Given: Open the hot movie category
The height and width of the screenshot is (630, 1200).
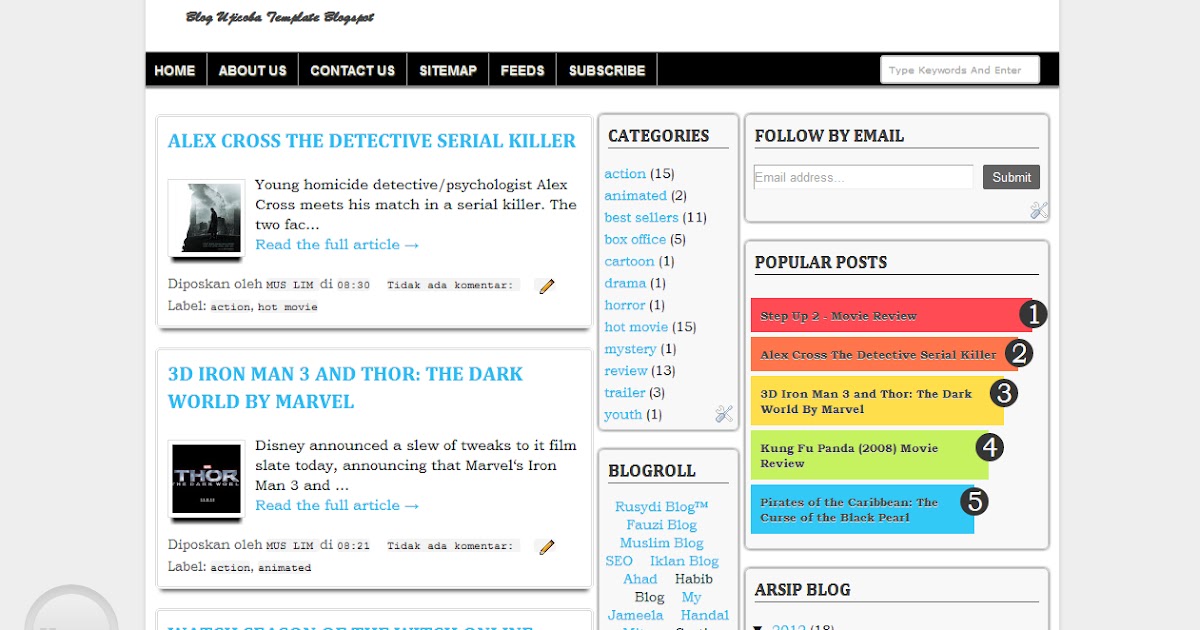Looking at the screenshot, I should [636, 328].
